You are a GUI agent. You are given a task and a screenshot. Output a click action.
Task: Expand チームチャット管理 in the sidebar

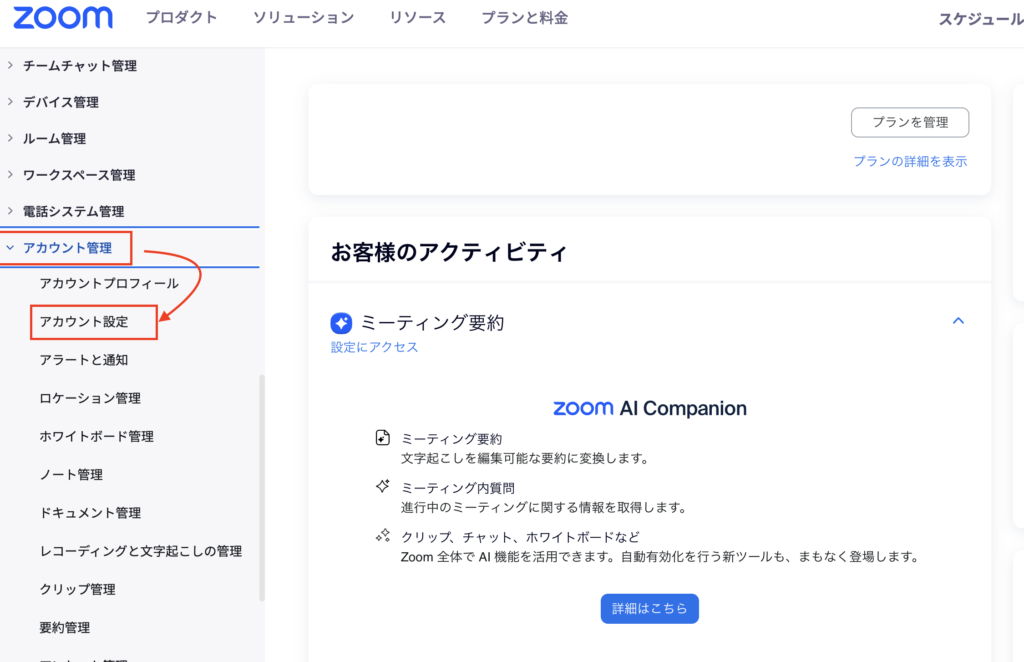pyautogui.click(x=72, y=65)
